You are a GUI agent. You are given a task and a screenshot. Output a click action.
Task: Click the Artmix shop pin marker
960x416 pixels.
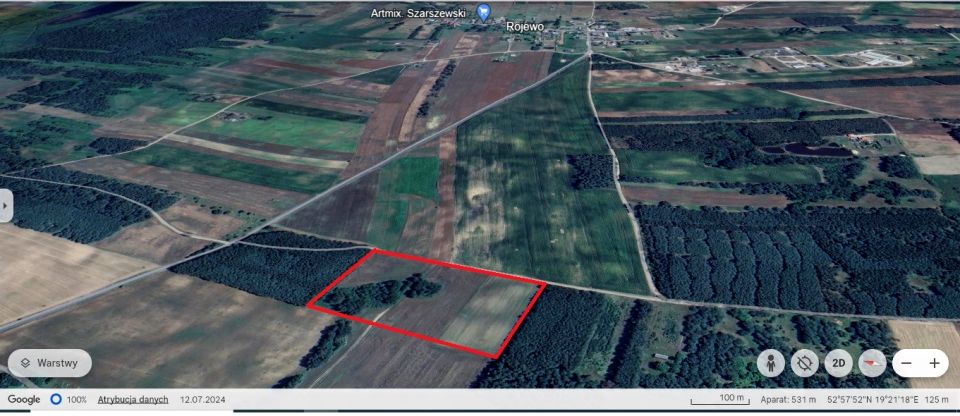click(x=484, y=13)
